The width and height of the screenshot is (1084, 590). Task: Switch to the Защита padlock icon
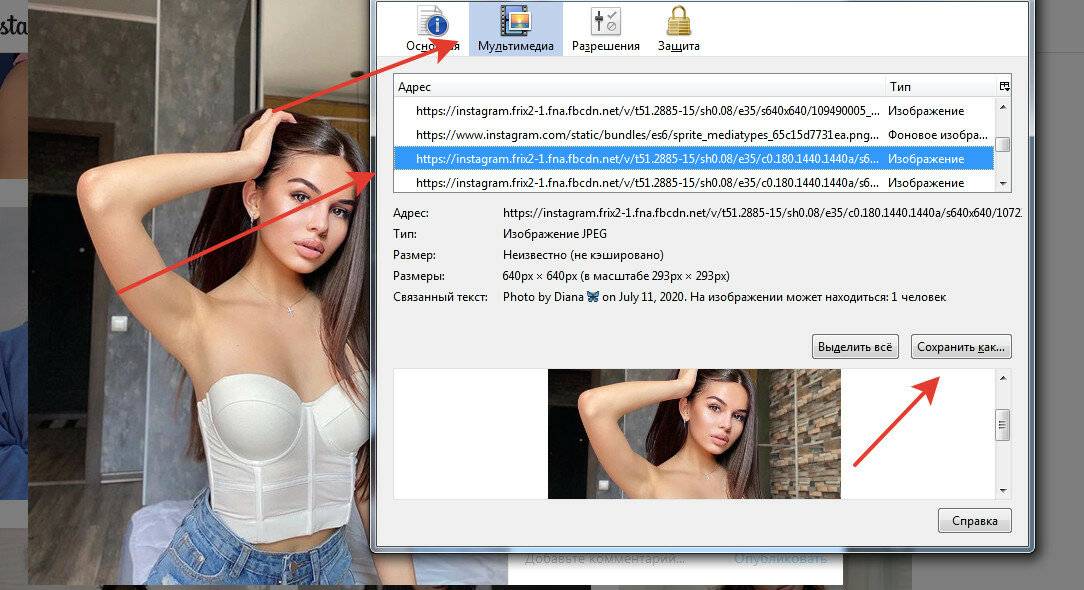tap(679, 28)
